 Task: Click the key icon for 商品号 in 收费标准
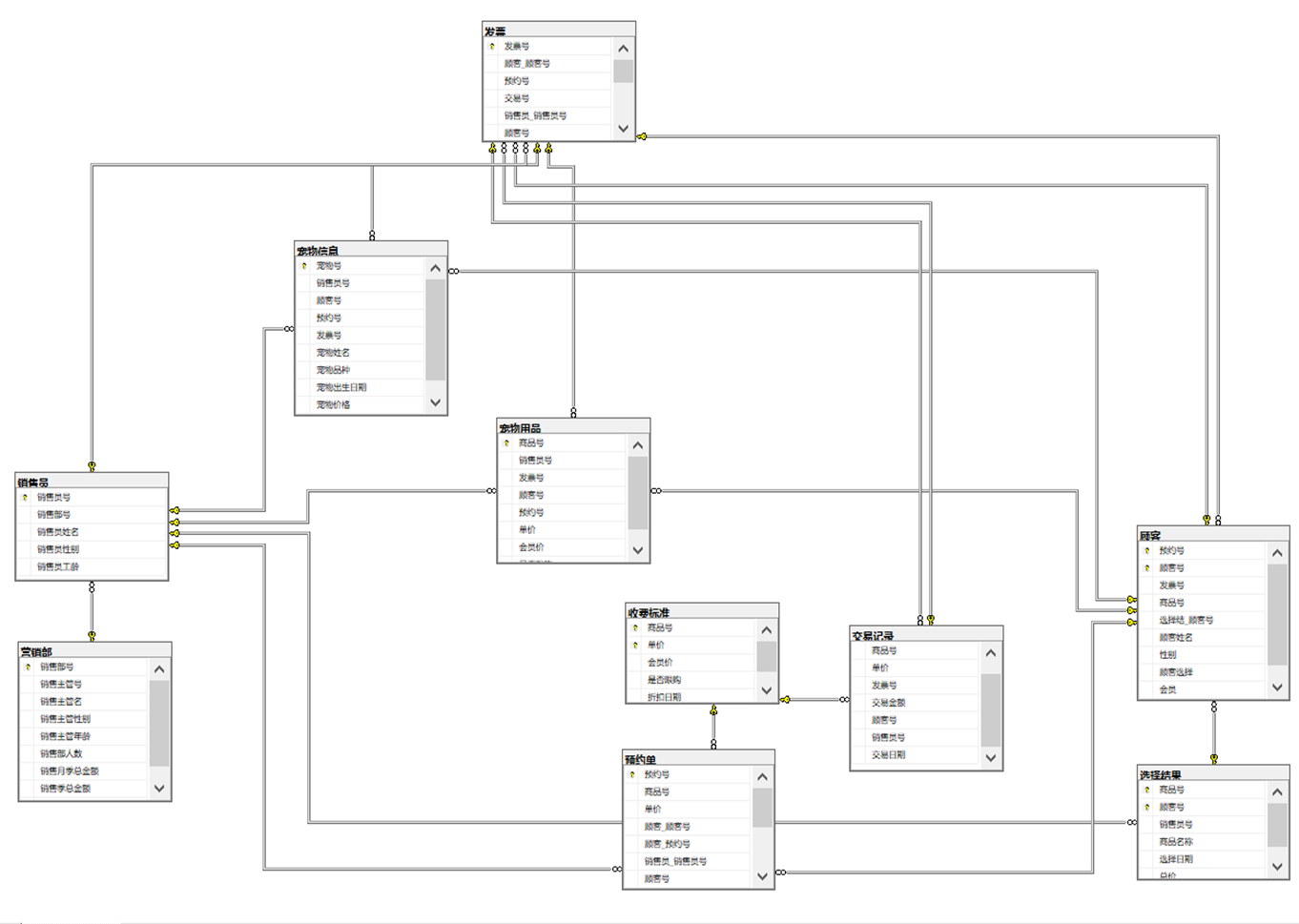coord(635,628)
